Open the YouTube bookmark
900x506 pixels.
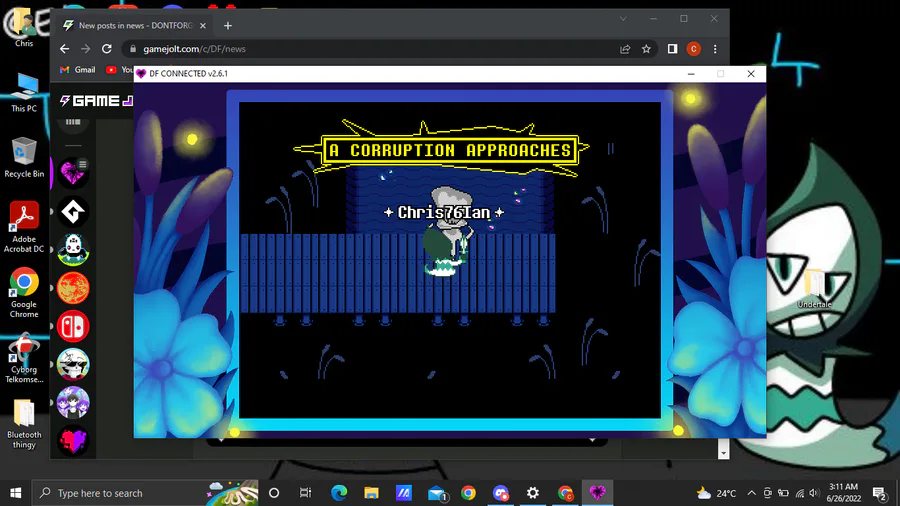119,69
